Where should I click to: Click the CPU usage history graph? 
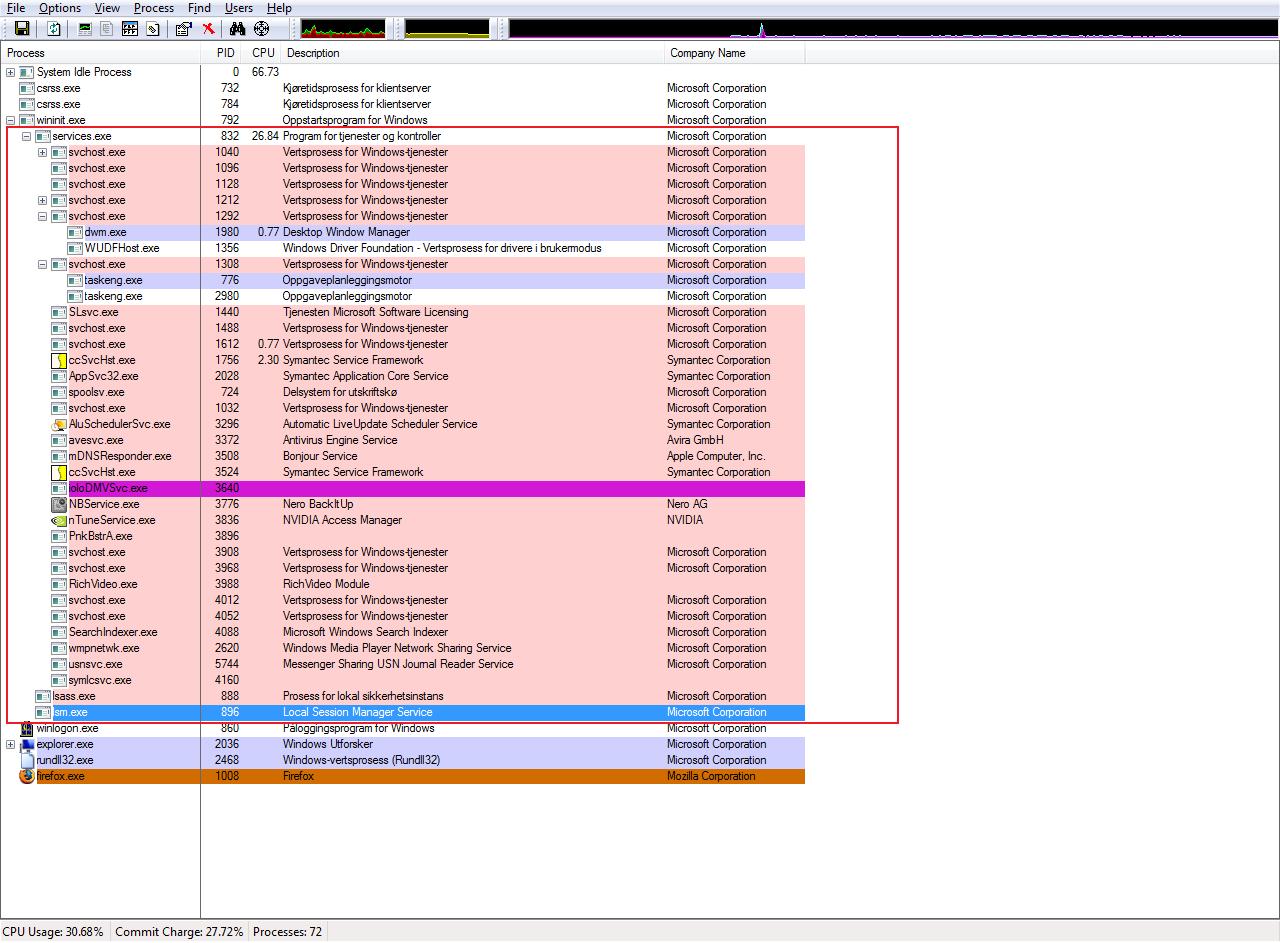(342, 29)
